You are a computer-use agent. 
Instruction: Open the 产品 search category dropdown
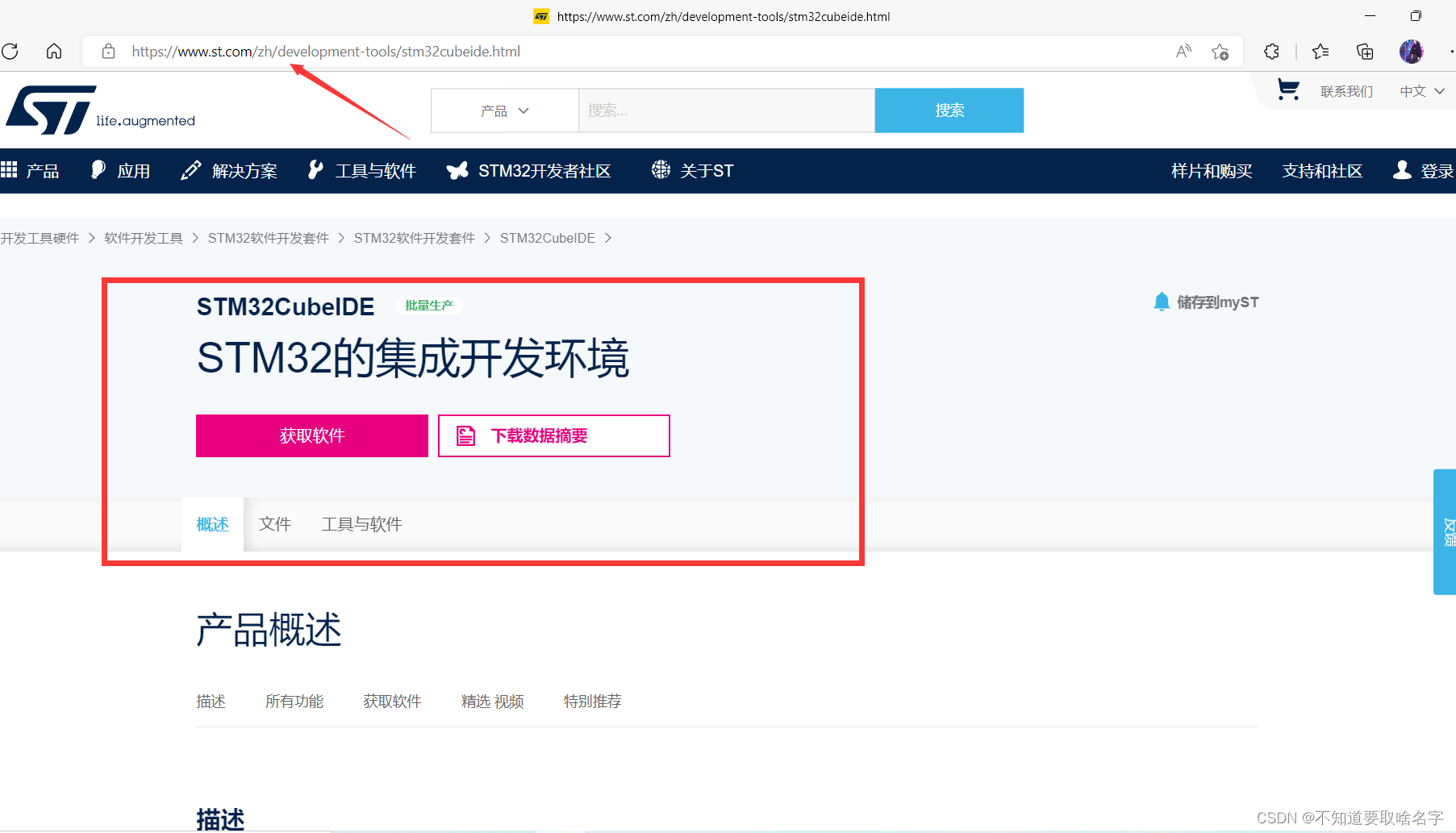[505, 110]
